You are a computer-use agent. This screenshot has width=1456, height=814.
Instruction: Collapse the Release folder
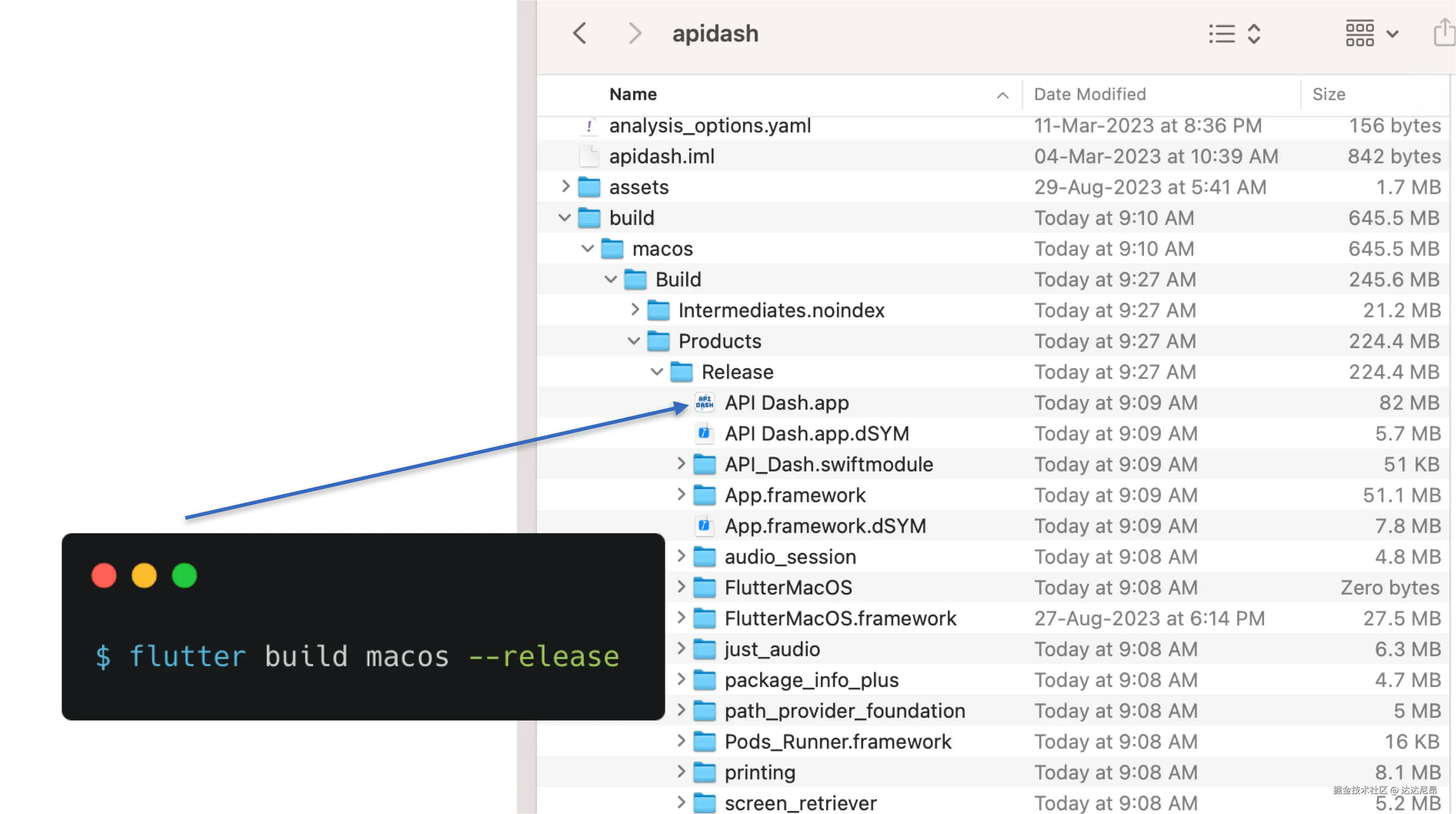[x=657, y=372]
